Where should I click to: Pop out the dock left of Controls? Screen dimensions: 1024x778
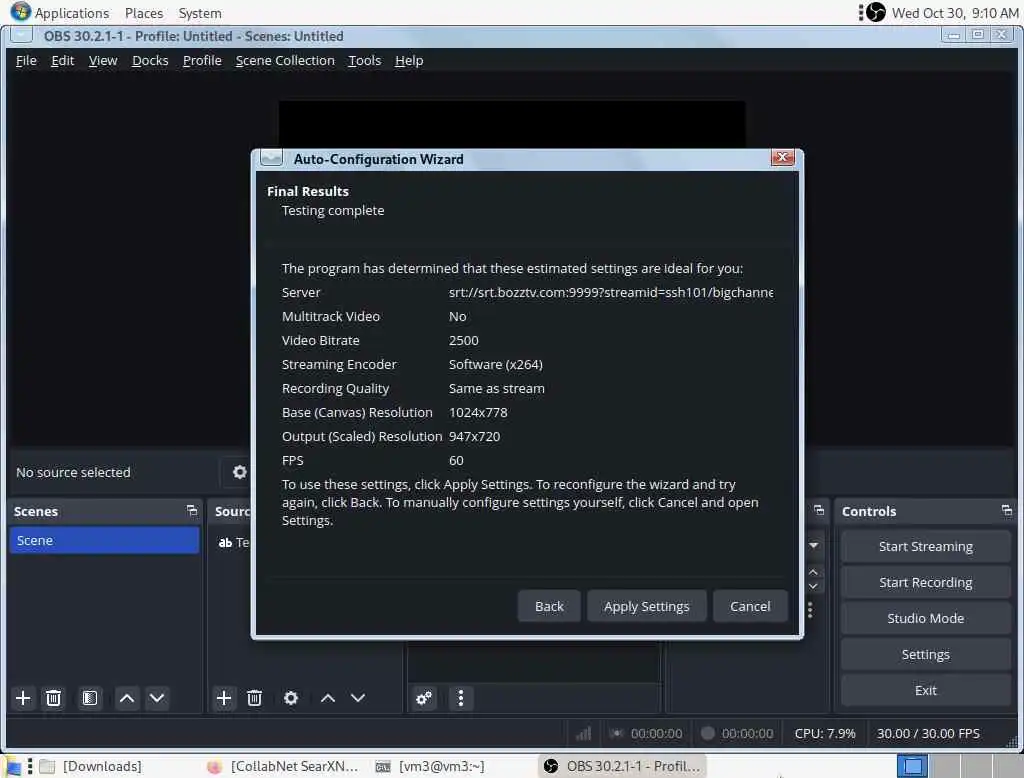click(819, 511)
